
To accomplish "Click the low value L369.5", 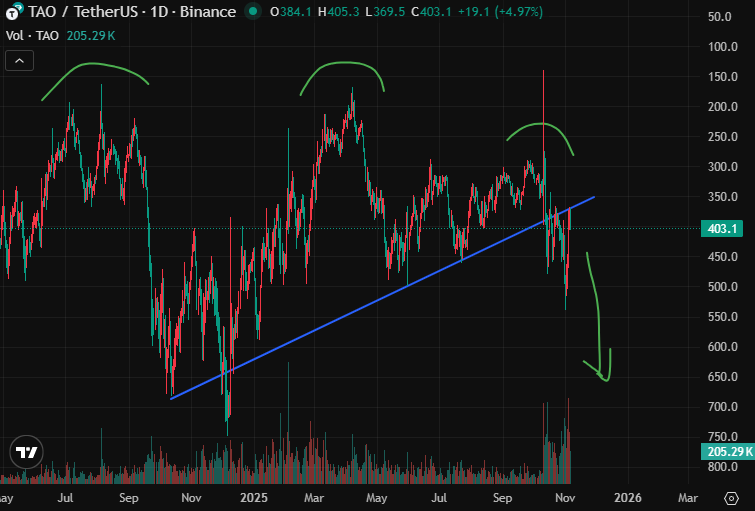I will pos(385,12).
